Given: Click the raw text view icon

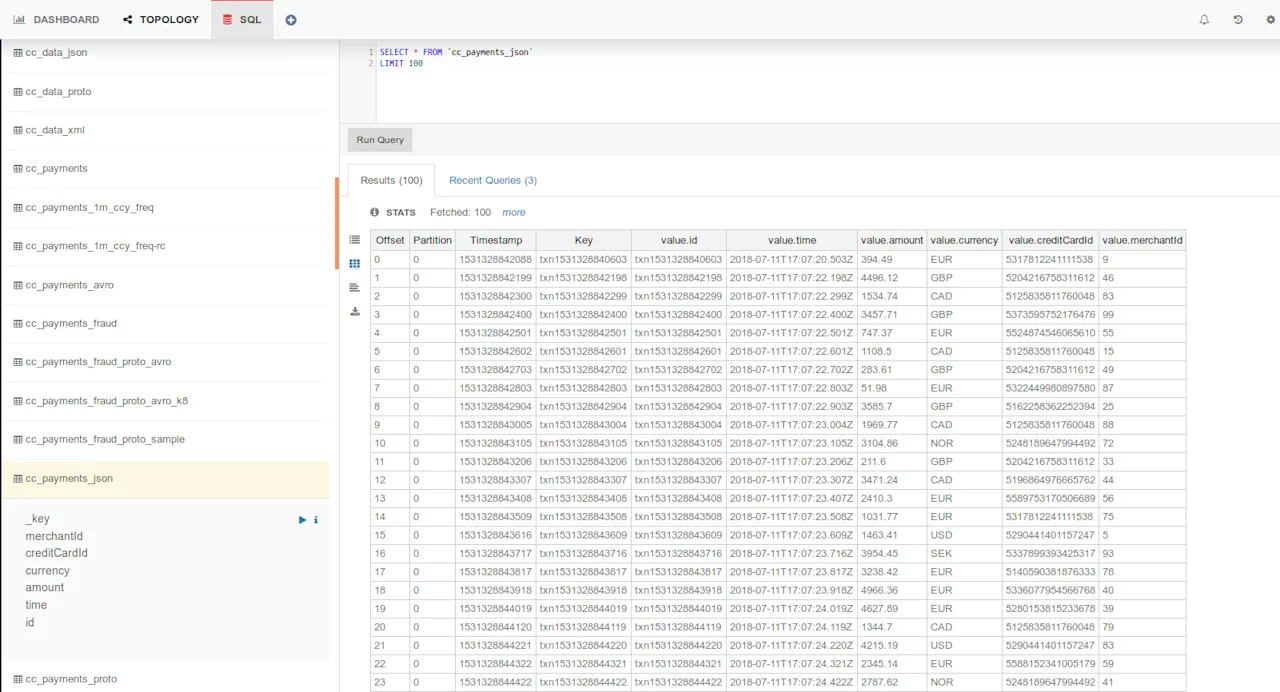Looking at the screenshot, I should click(x=354, y=287).
